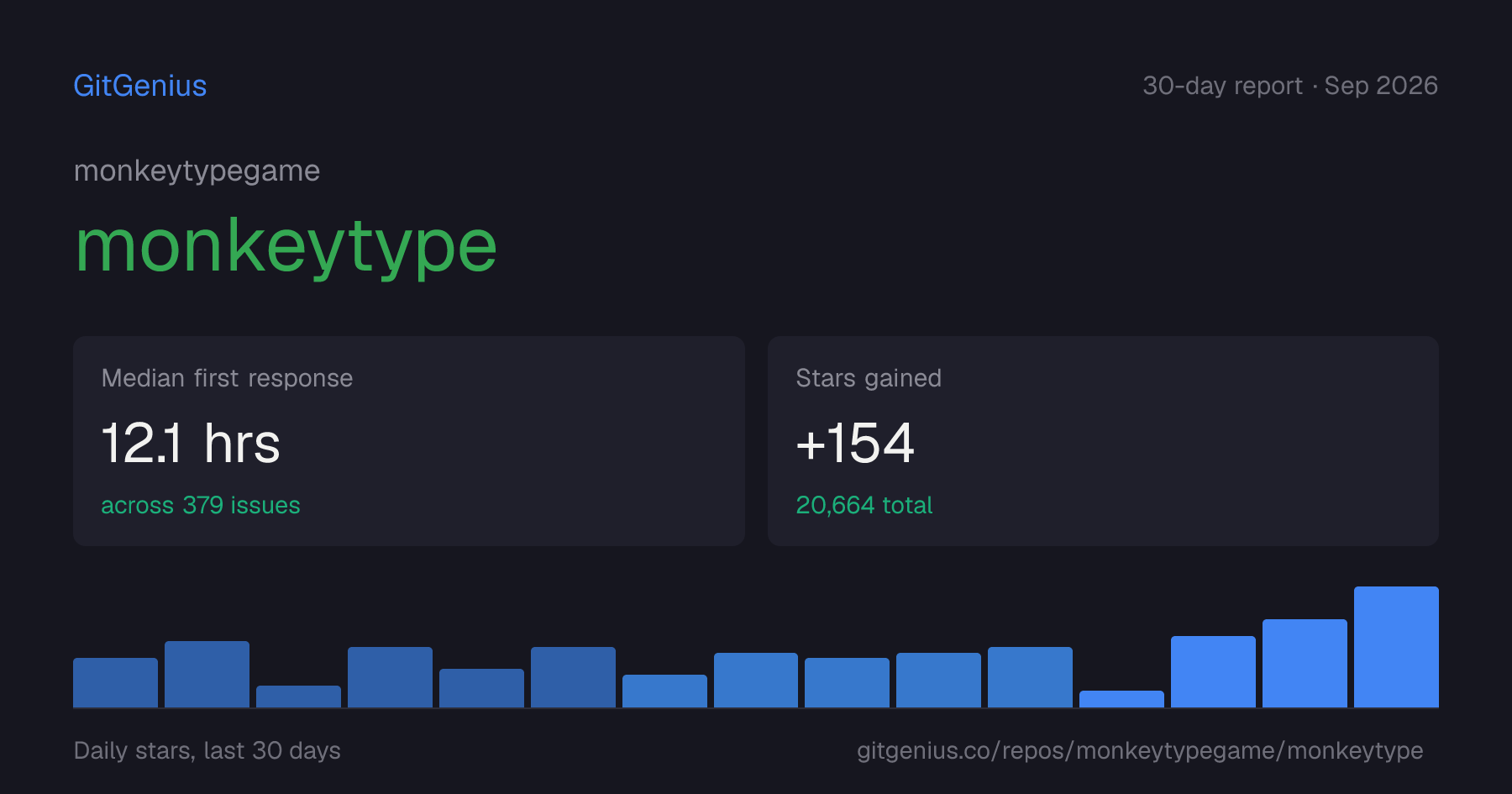
Task: Open the 20,664 total stars link
Action: tap(864, 505)
